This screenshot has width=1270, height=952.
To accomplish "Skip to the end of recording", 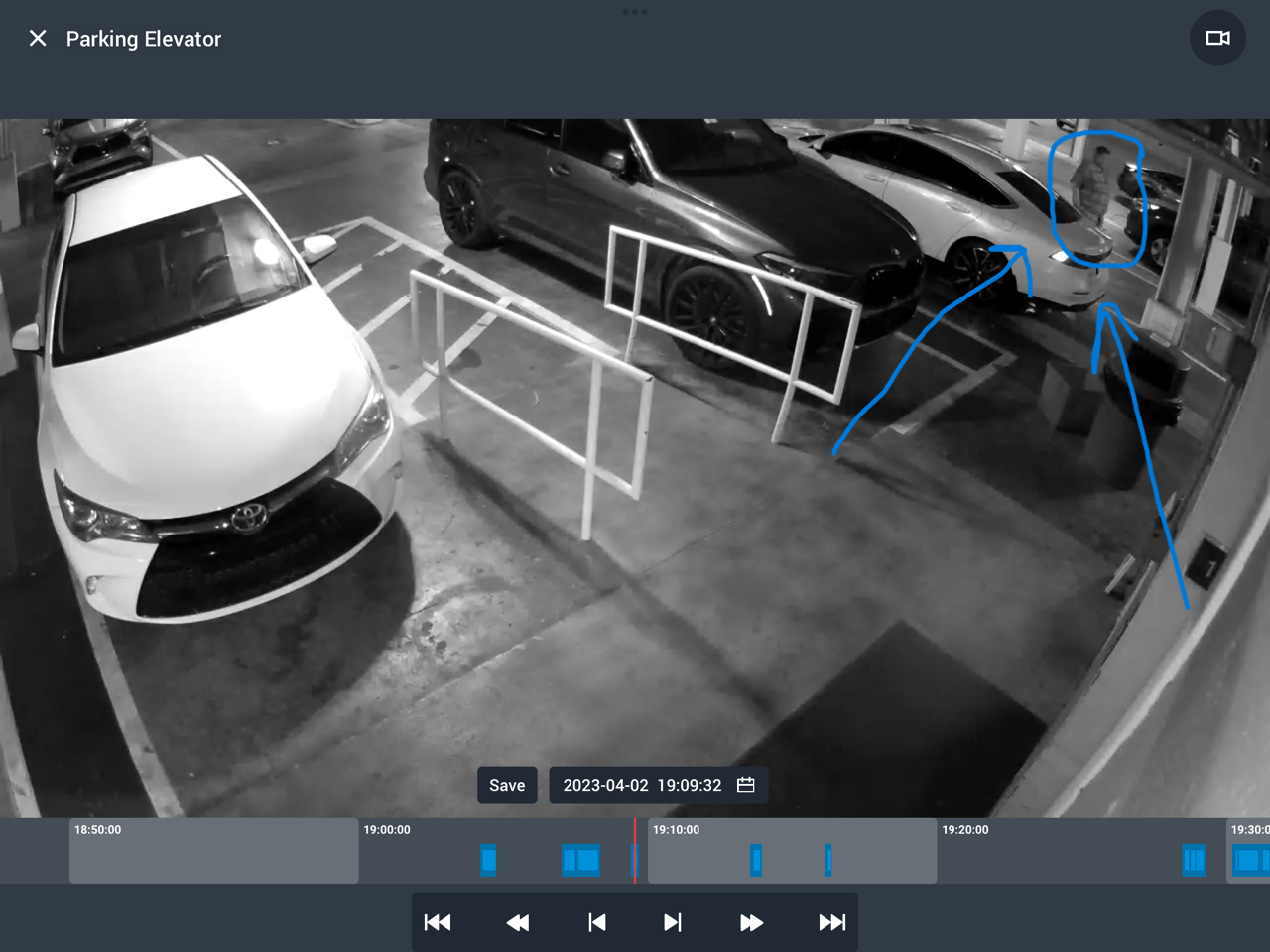I will (x=831, y=922).
